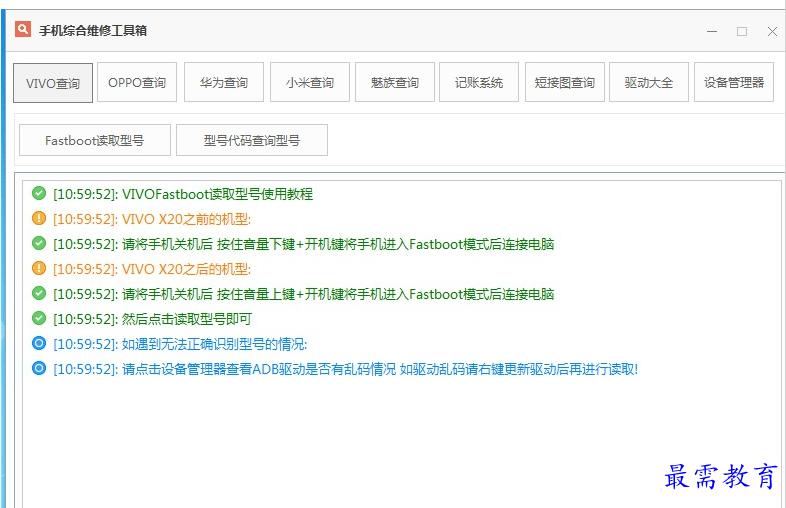The width and height of the screenshot is (786, 508).
Task: Open the 记账系统 tab
Action: pyautogui.click(x=479, y=82)
